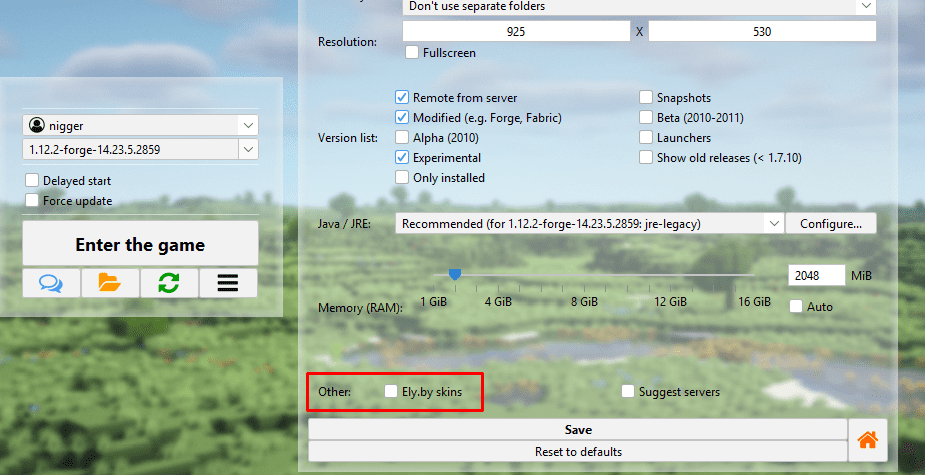Enable Snapshots in version list

coord(646,98)
